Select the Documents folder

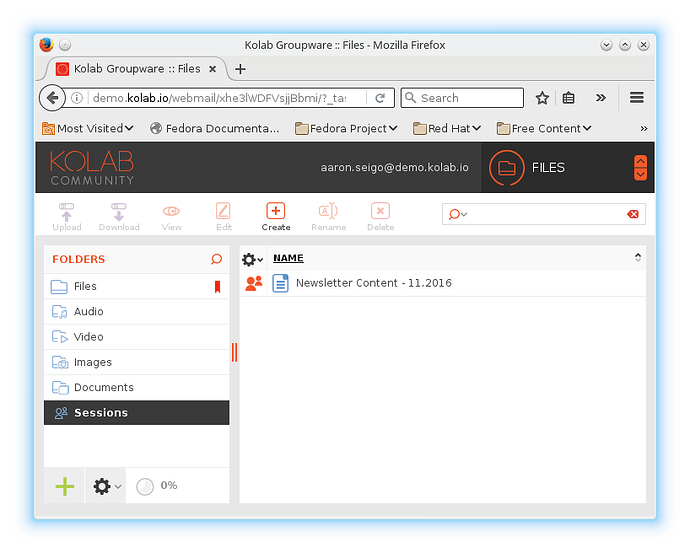click(x=136, y=388)
